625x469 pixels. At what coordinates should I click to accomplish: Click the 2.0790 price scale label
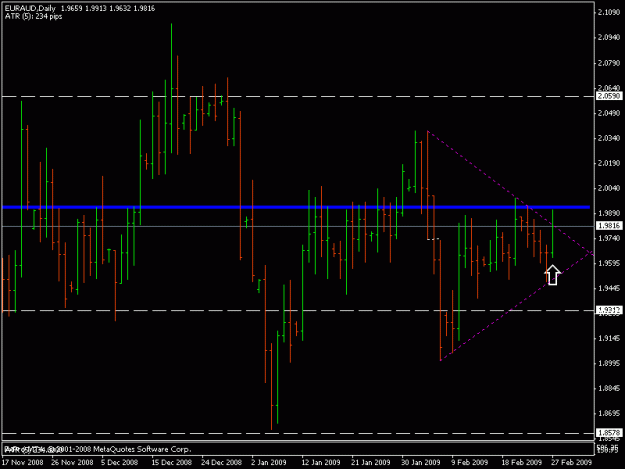click(609, 63)
